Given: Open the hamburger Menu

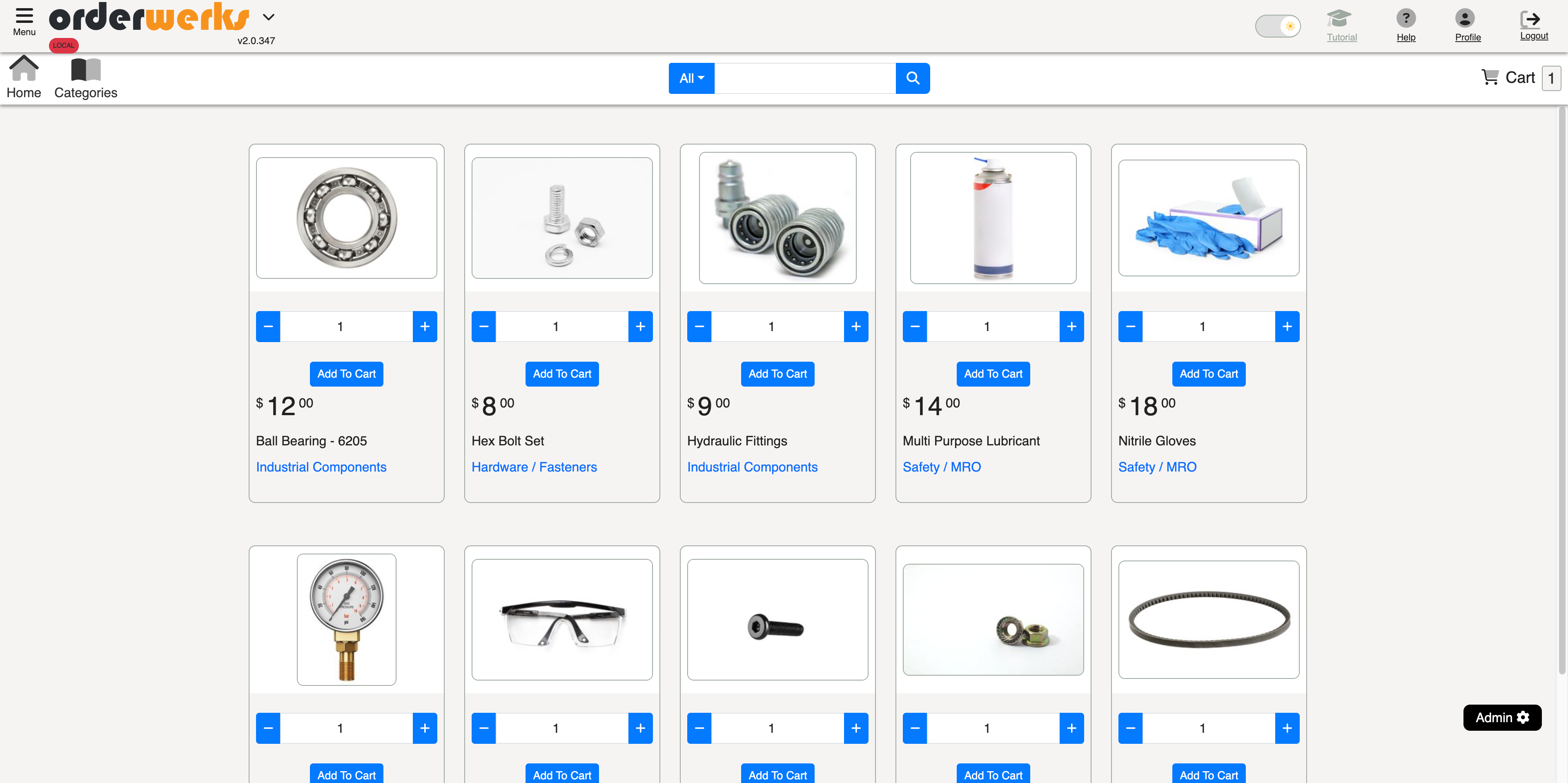Looking at the screenshot, I should coord(24,18).
